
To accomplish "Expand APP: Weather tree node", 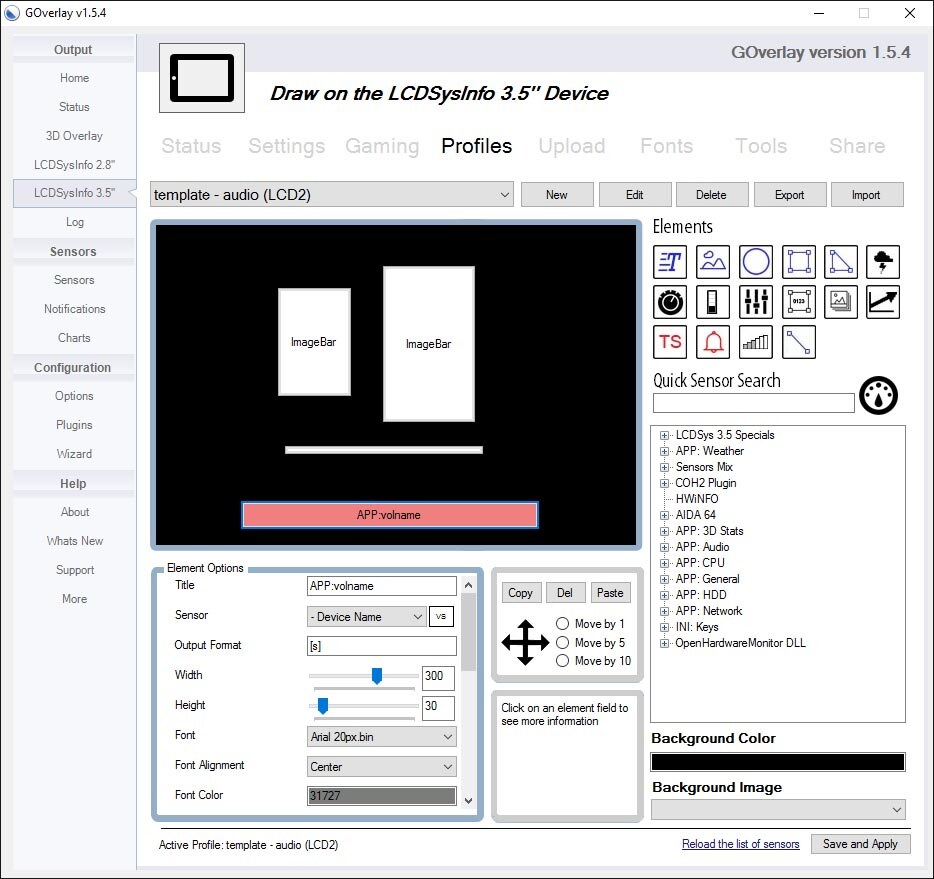I will [664, 451].
